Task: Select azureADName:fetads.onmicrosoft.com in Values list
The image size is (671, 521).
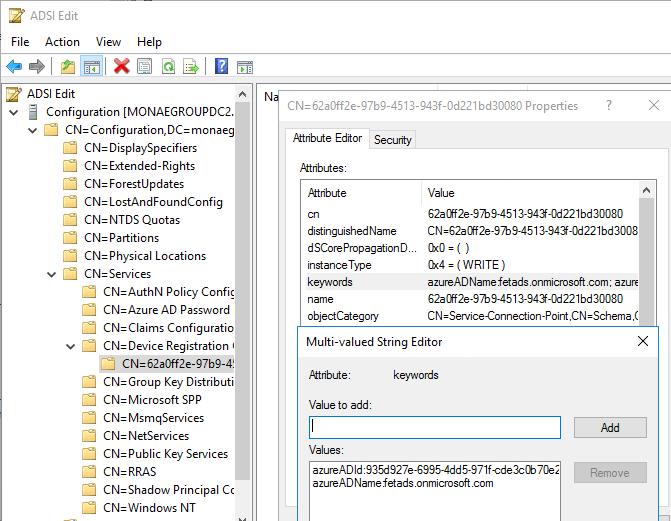Action: (403, 483)
